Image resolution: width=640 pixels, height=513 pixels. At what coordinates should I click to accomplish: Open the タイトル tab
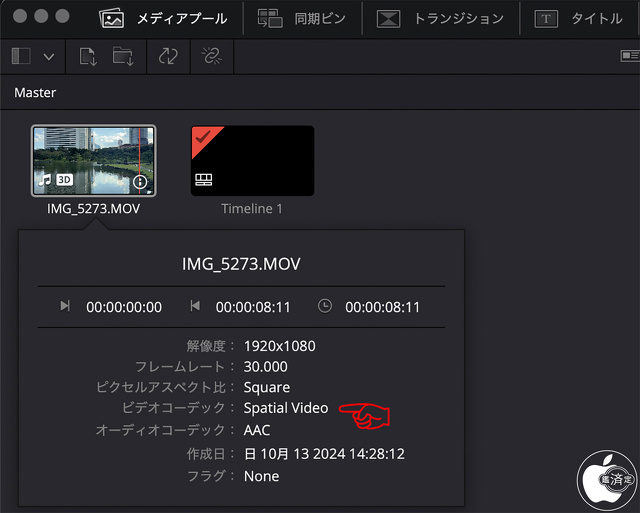pyautogui.click(x=578, y=19)
